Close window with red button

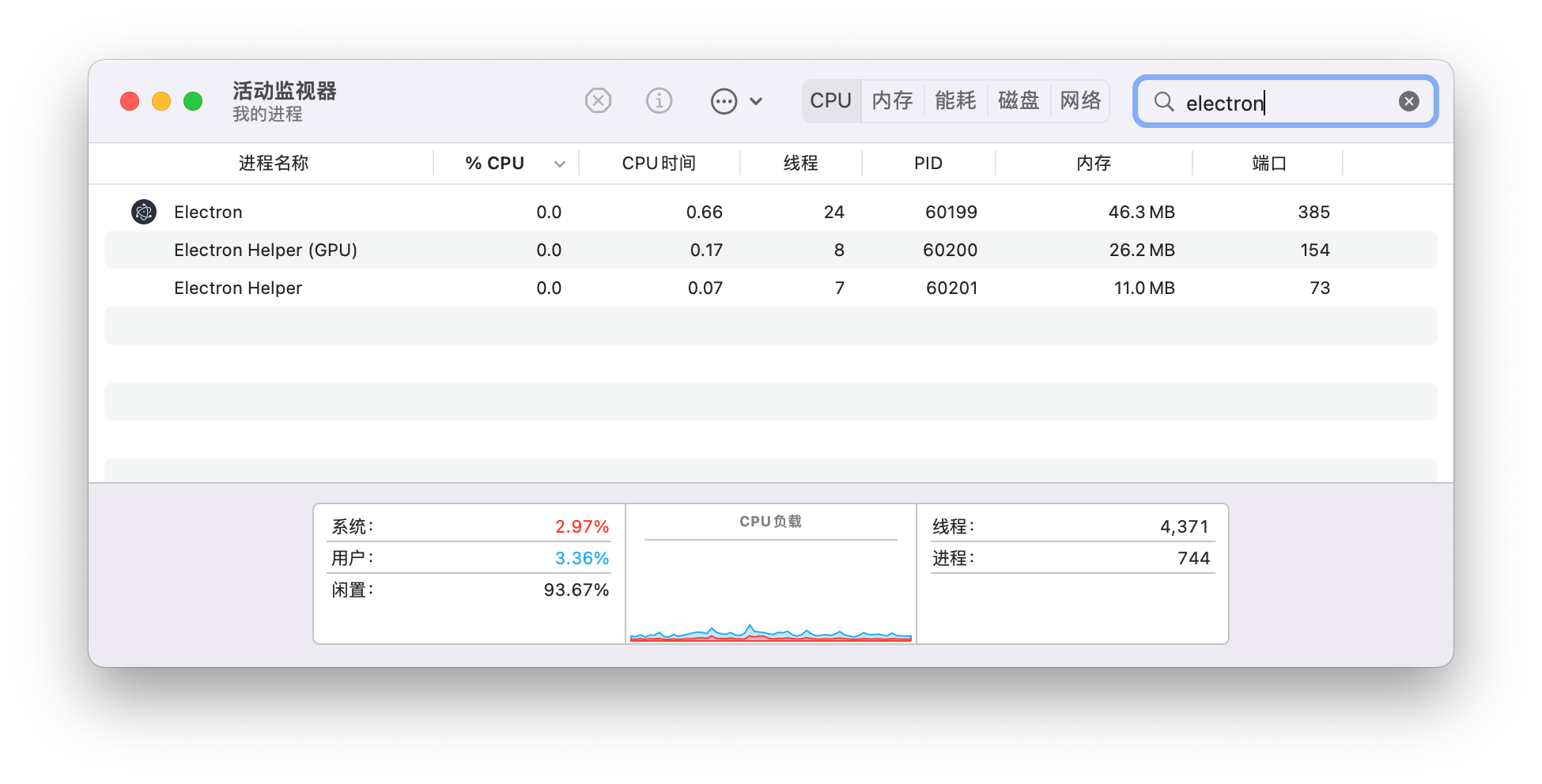tap(130, 101)
